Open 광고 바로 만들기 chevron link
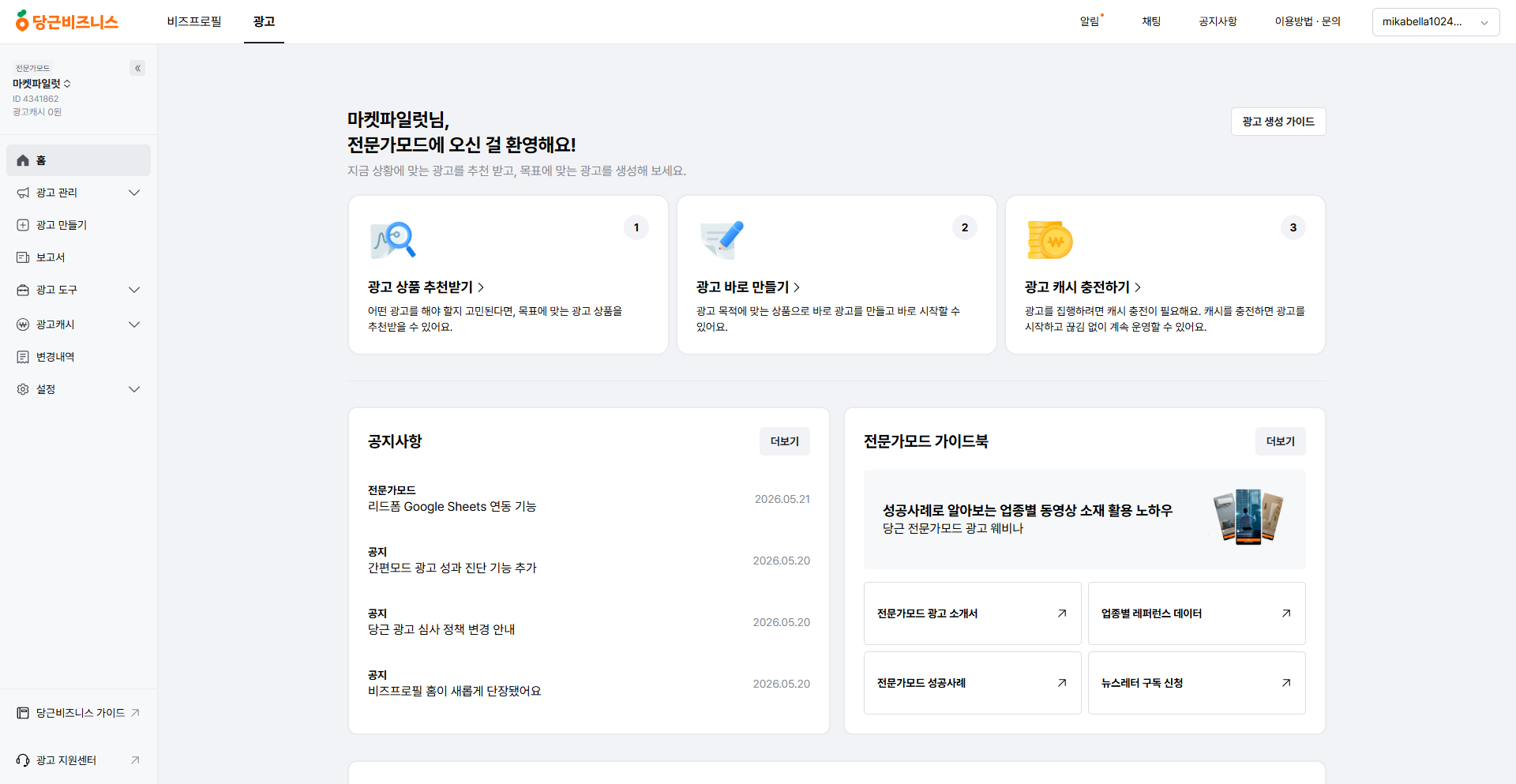This screenshot has height=784, width=1516. tap(749, 287)
